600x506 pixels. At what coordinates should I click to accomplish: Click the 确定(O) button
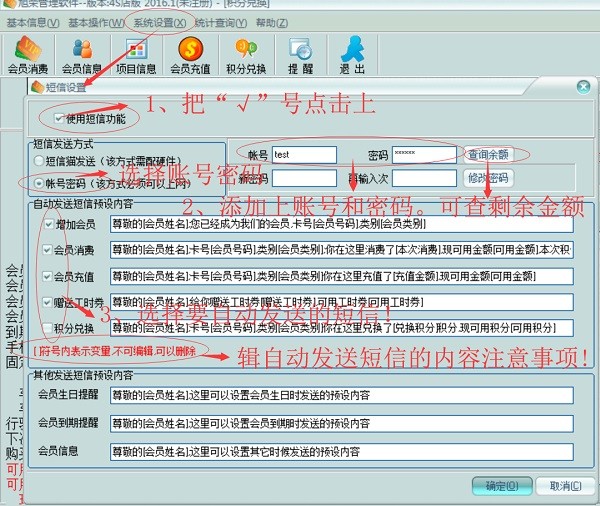[502, 486]
